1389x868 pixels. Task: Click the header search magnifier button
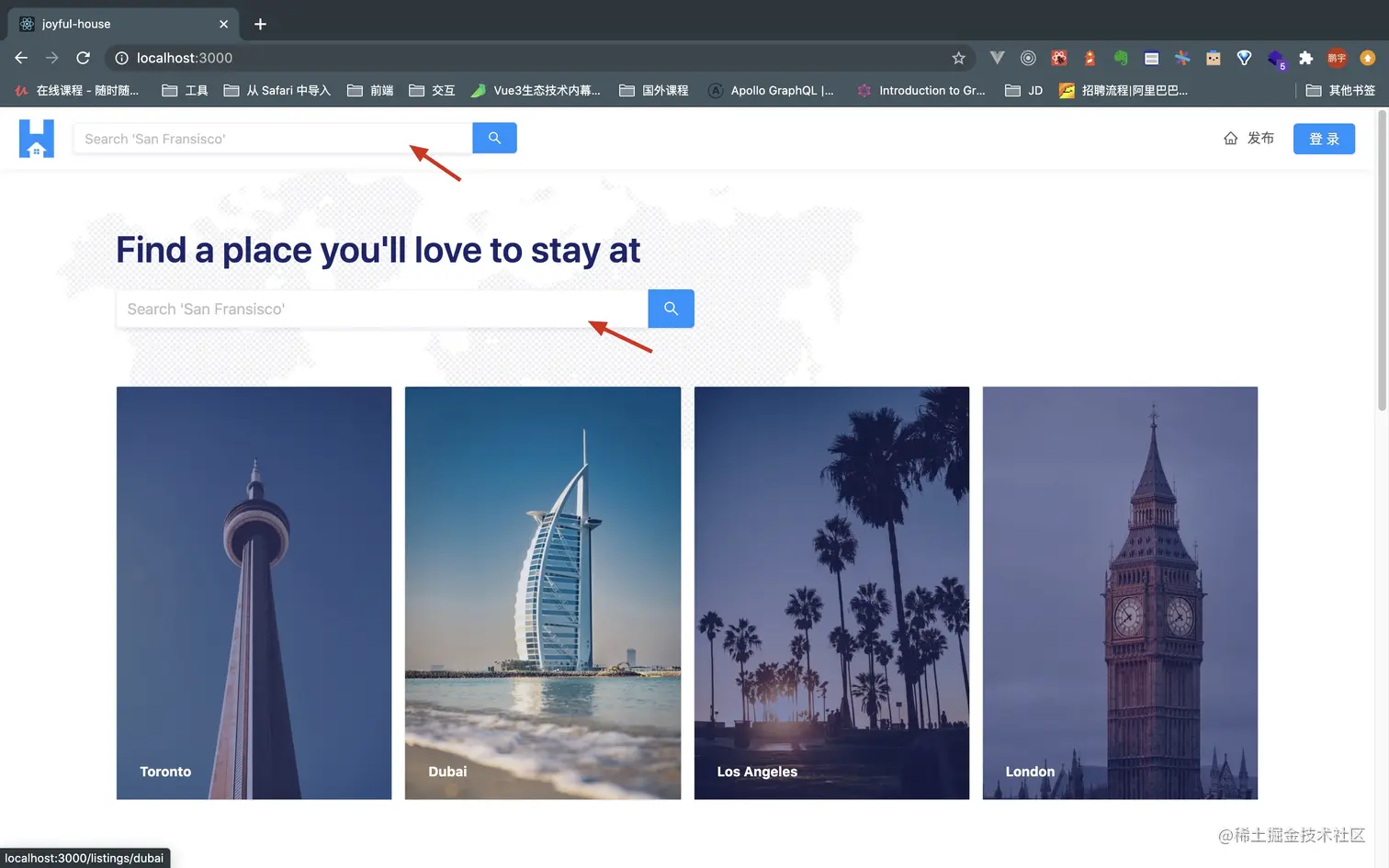[x=494, y=138]
